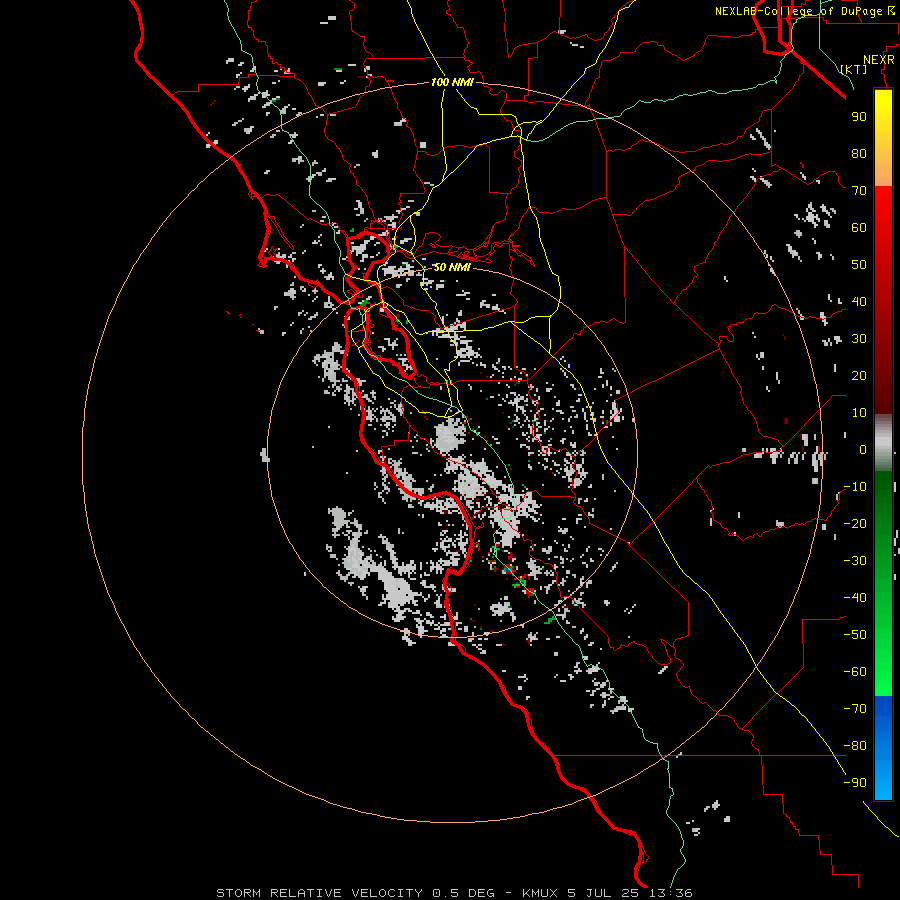Screen dimensions: 900x900
Task: Click the bright green segment of color bar
Action: (x=883, y=660)
